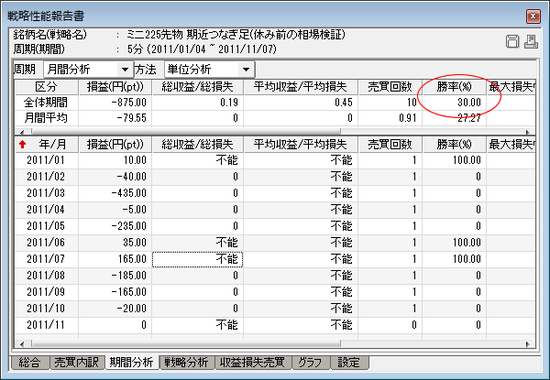The width and height of the screenshot is (550, 380).
Task: Click lower table 総収益/総損失 header
Action: (x=197, y=144)
